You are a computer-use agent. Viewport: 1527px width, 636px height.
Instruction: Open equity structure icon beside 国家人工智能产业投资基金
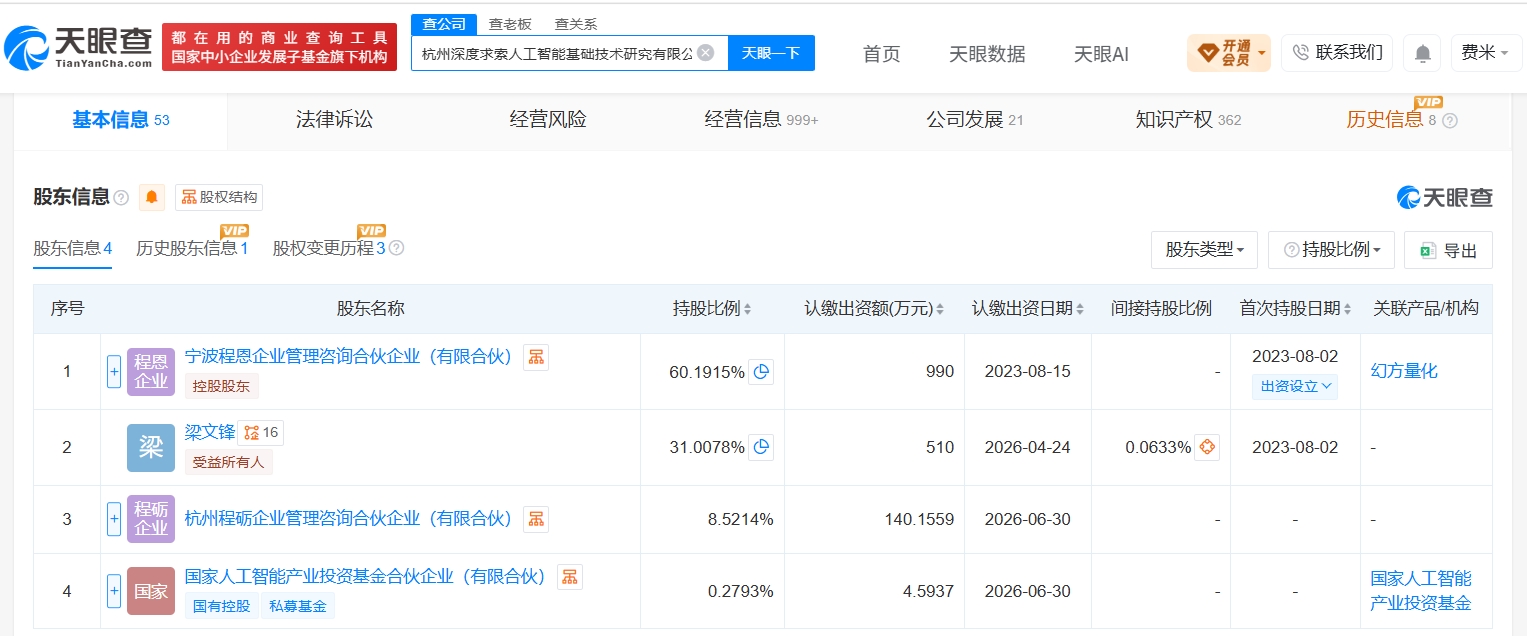pyautogui.click(x=570, y=576)
